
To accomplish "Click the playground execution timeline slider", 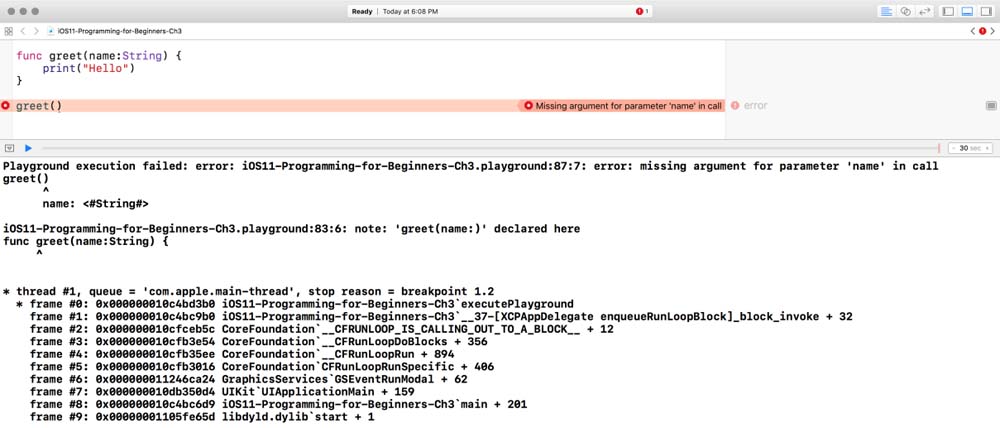I will 490,148.
